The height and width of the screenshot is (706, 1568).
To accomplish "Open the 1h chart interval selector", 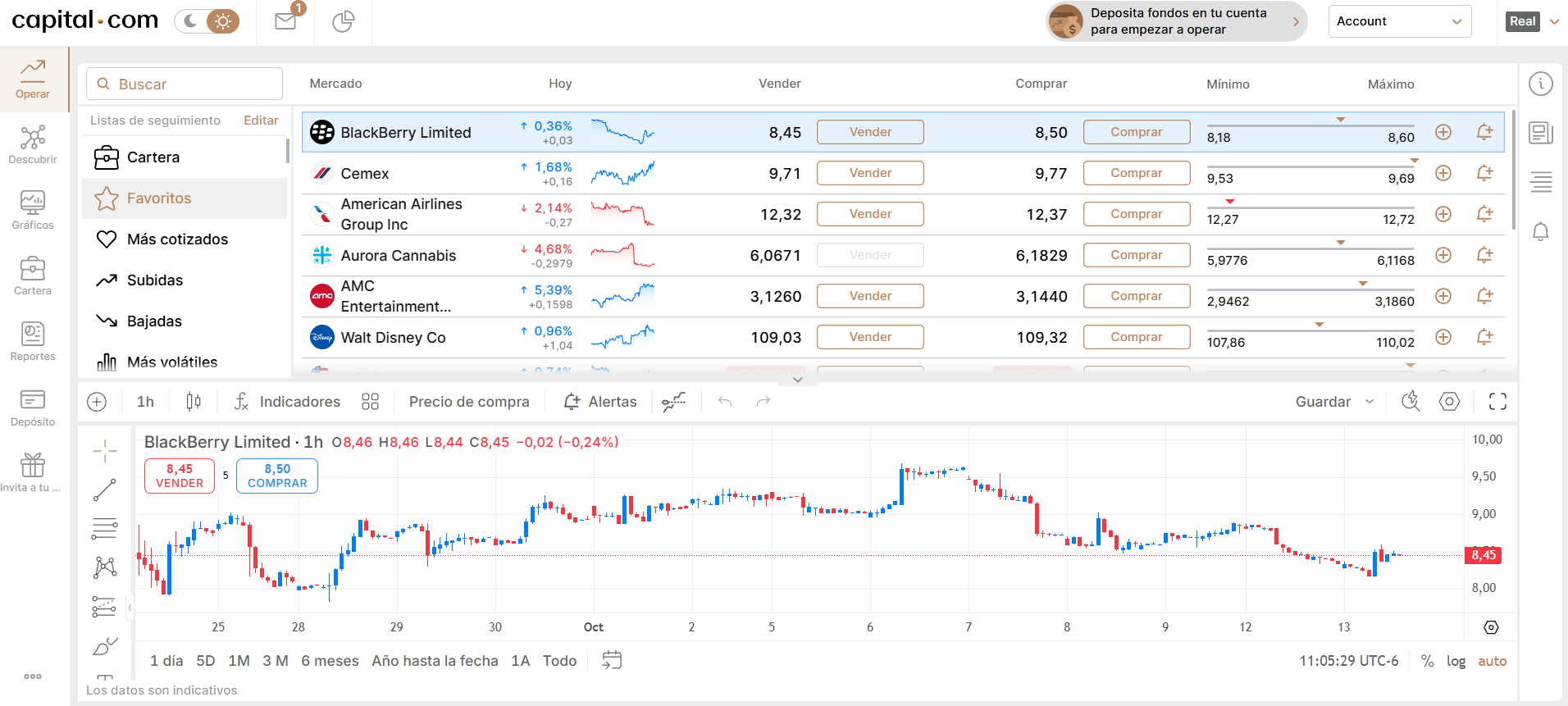I will pyautogui.click(x=145, y=401).
